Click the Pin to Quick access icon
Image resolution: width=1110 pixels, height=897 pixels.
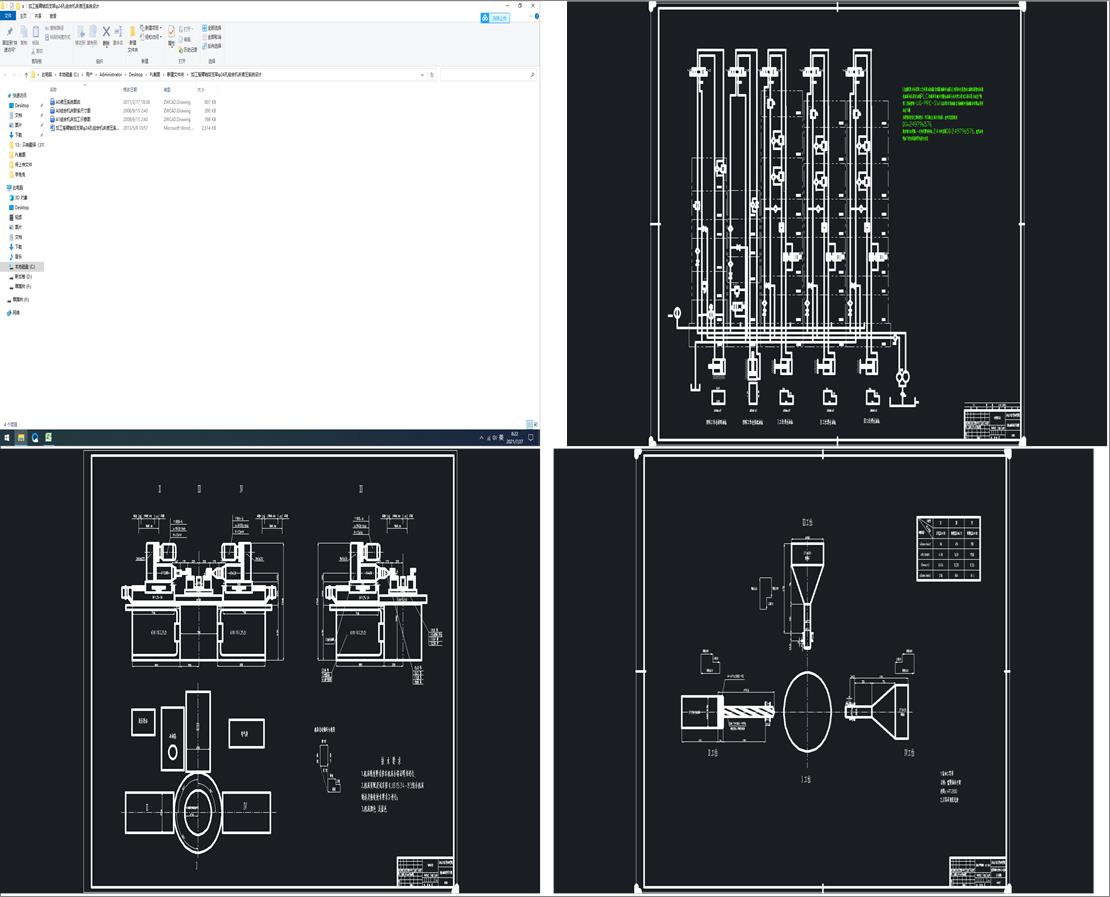(x=9, y=32)
